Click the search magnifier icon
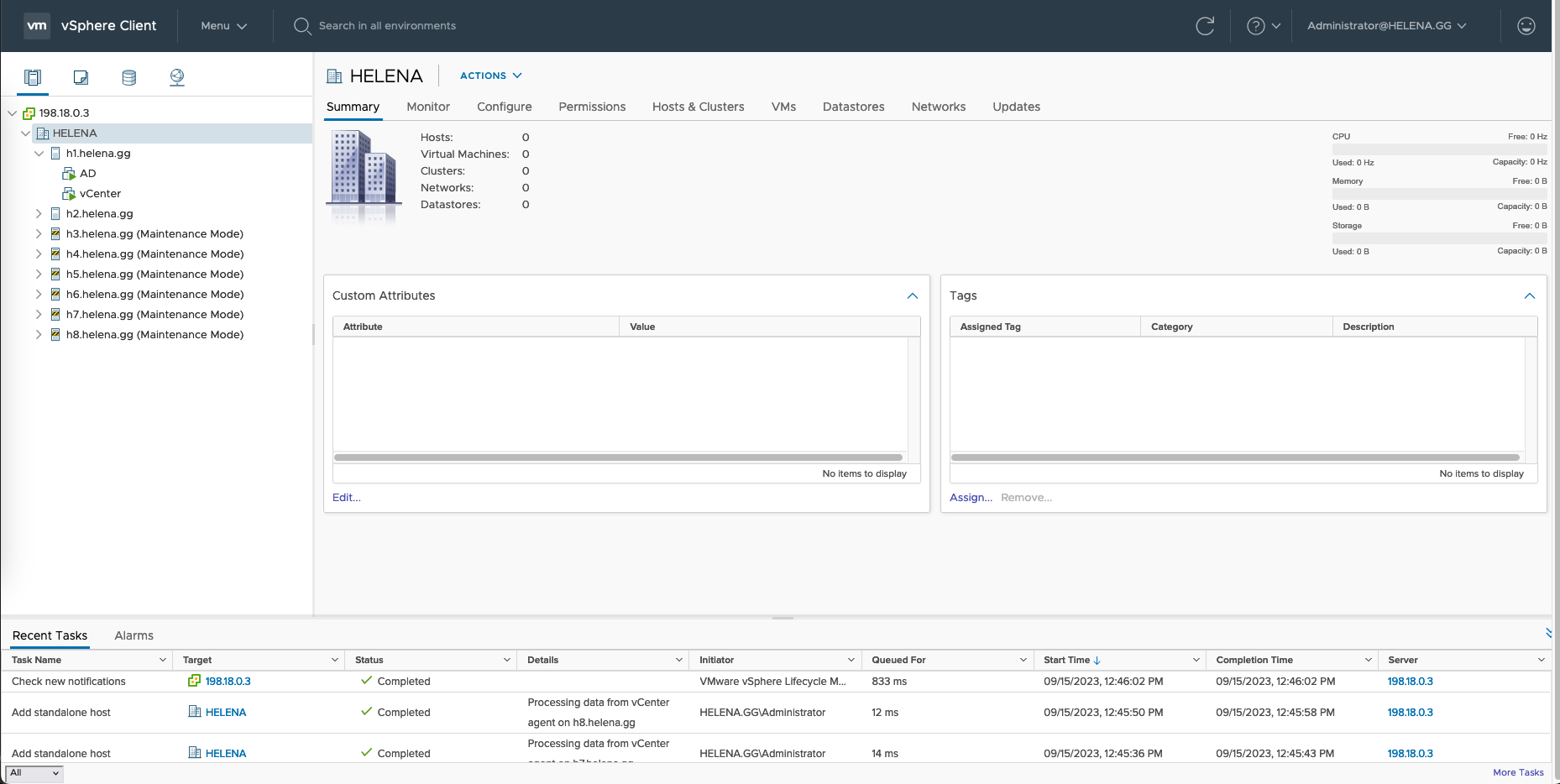The height and width of the screenshot is (784, 1560). pos(302,26)
